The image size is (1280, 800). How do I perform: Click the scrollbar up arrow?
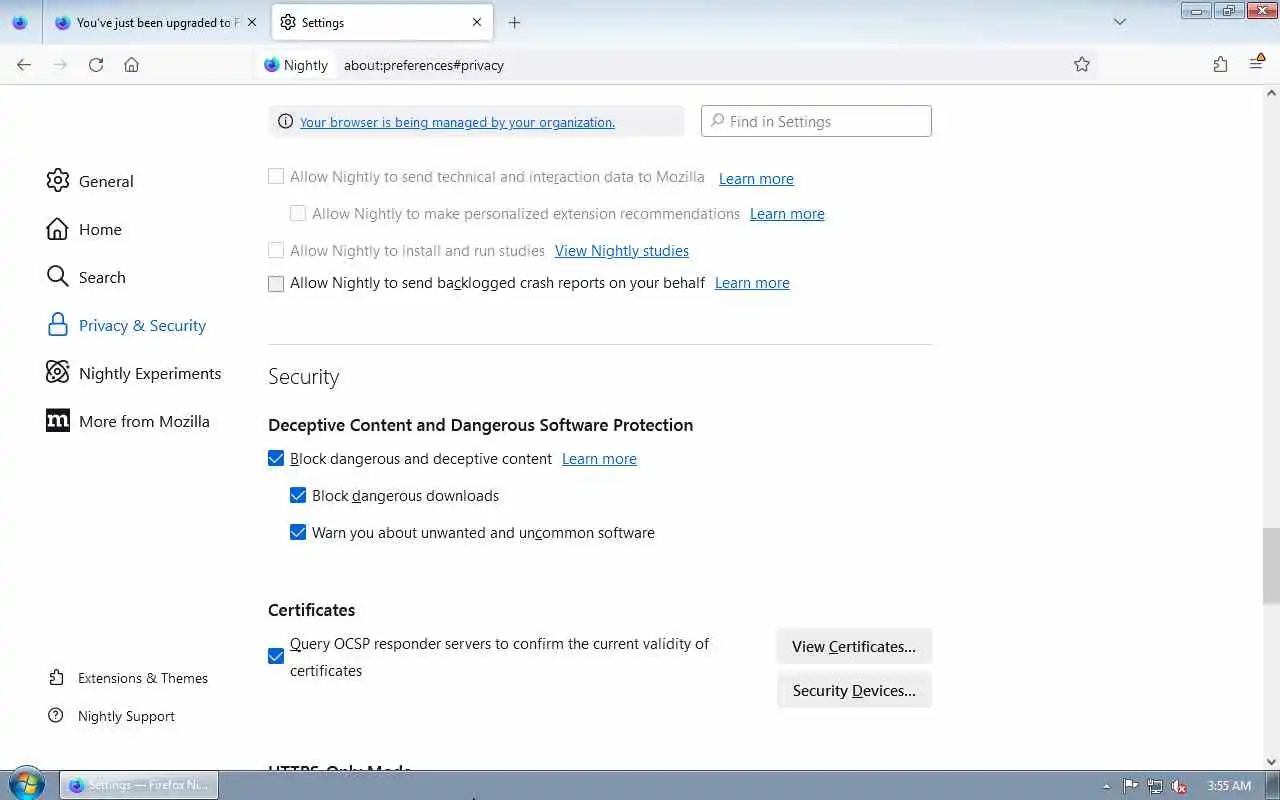click(x=1271, y=93)
